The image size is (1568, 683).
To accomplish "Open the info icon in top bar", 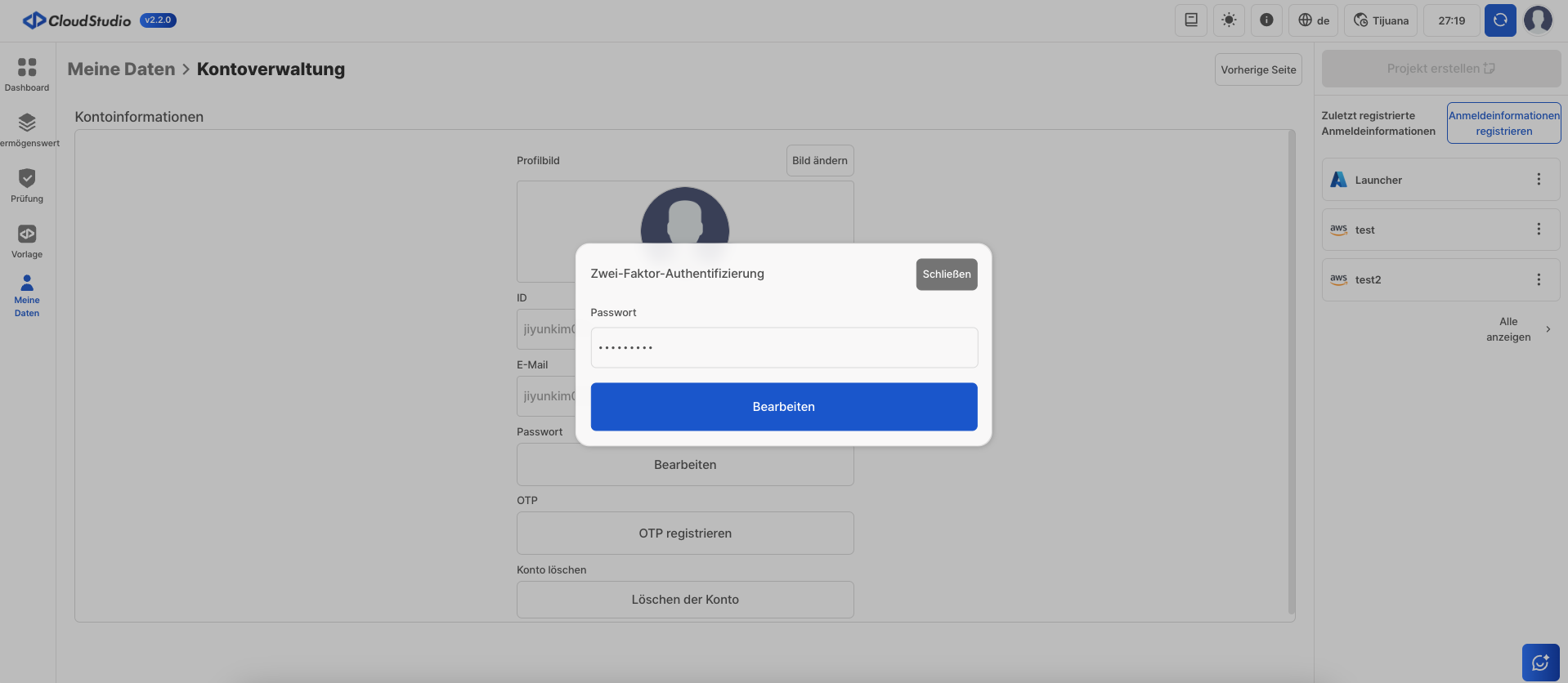I will coord(1266,20).
